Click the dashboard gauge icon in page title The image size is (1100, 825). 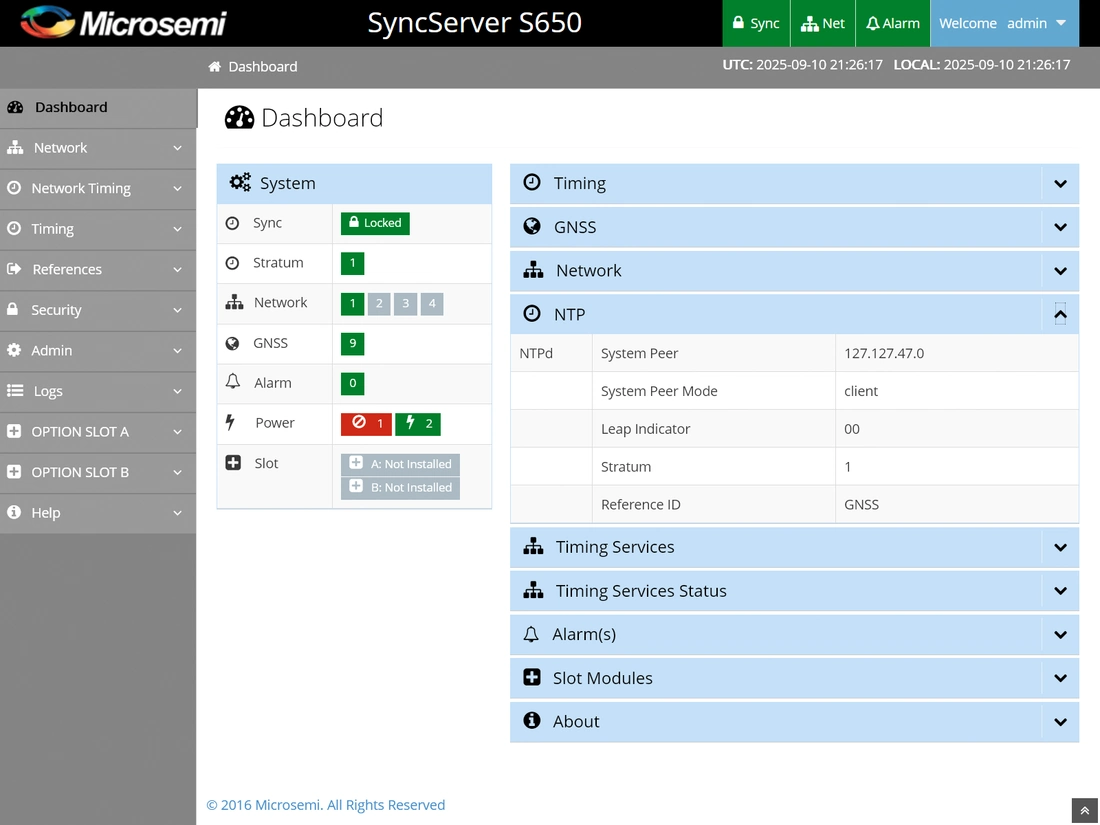(239, 118)
